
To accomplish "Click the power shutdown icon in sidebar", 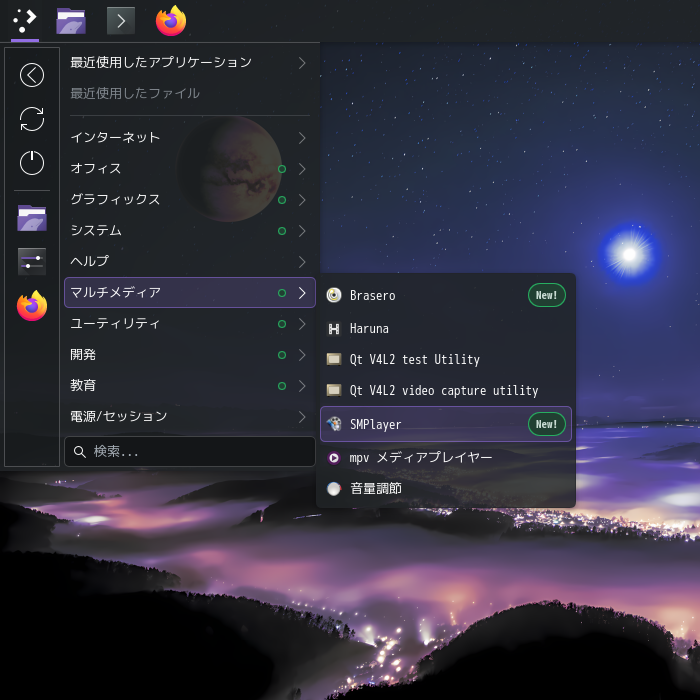I will [32, 162].
